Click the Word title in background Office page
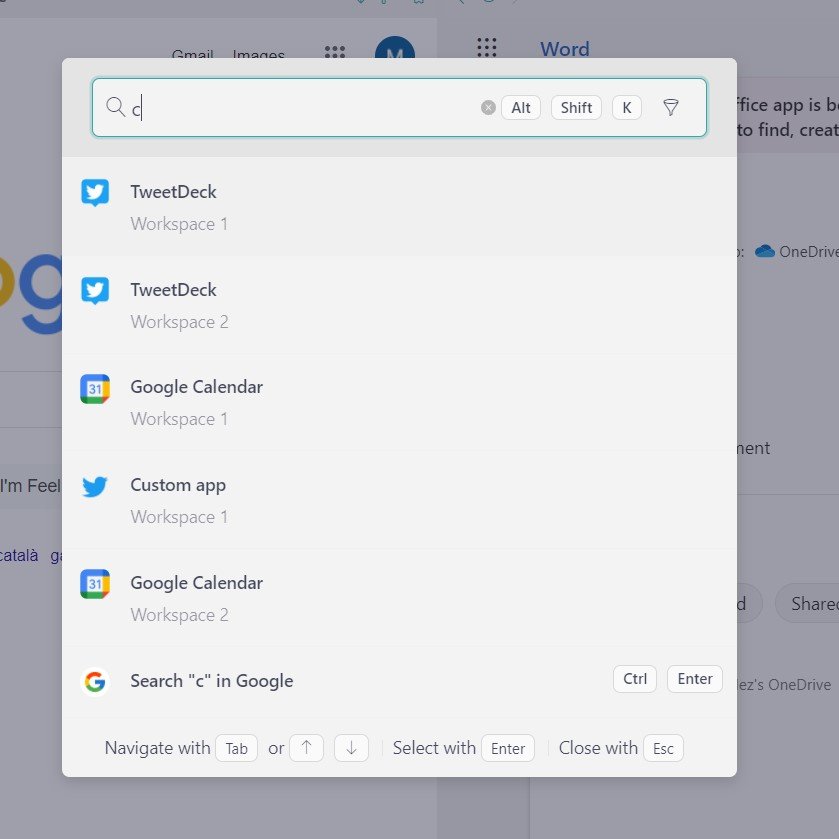This screenshot has width=839, height=839. point(565,49)
